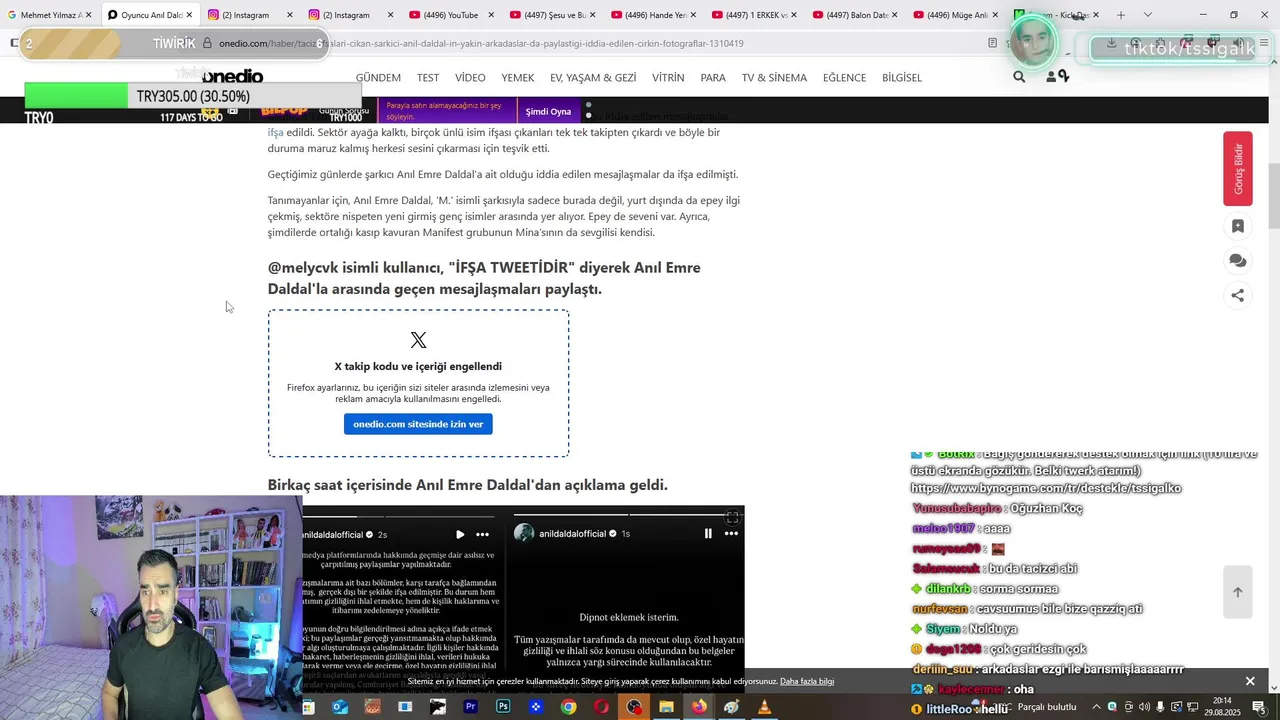Viewport: 1280px width, 720px height.
Task: Open the BİLGİSEL menu item
Action: point(902,78)
